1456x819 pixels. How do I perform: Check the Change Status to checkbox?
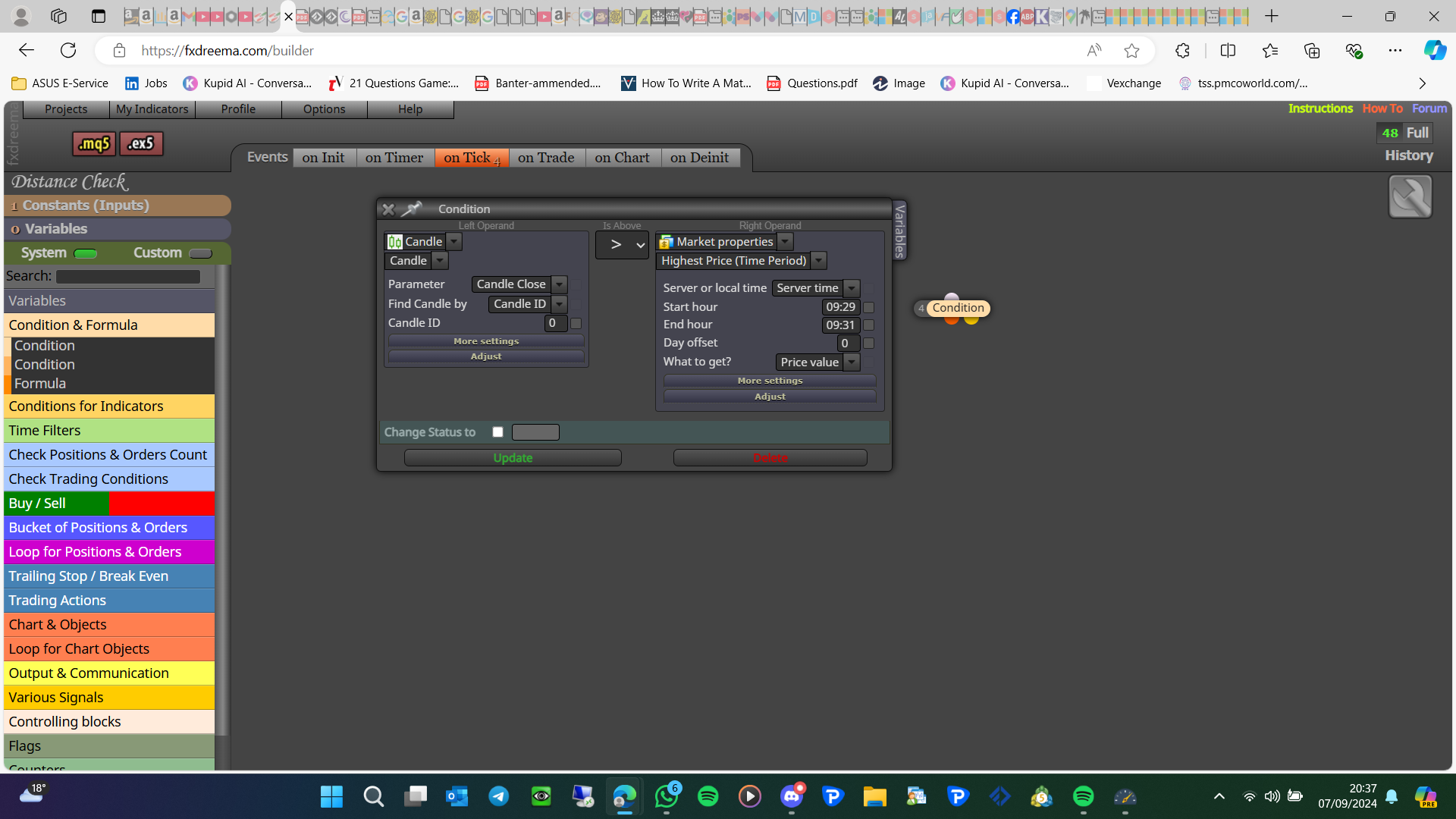[497, 432]
